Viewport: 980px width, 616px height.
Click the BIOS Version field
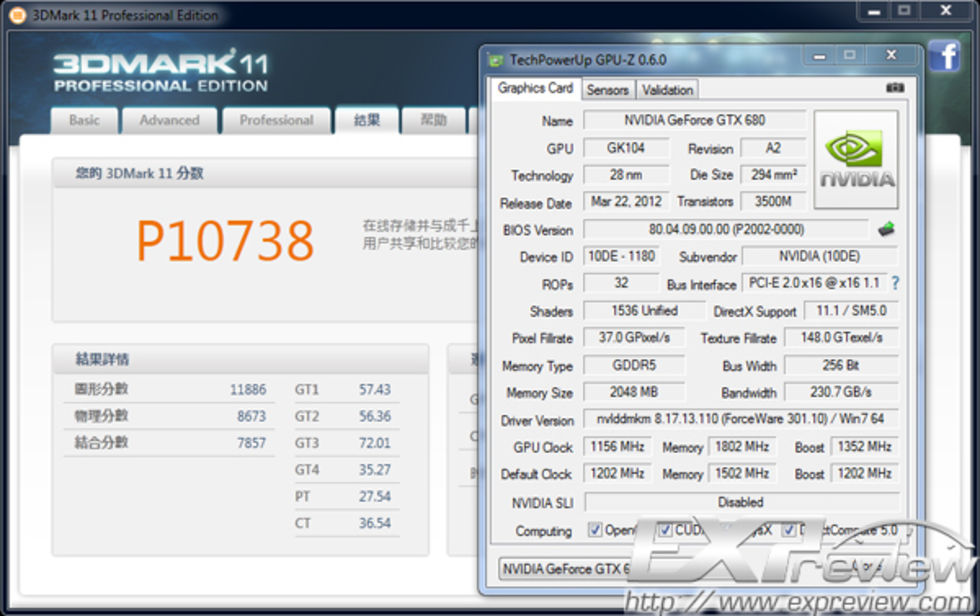pos(725,229)
